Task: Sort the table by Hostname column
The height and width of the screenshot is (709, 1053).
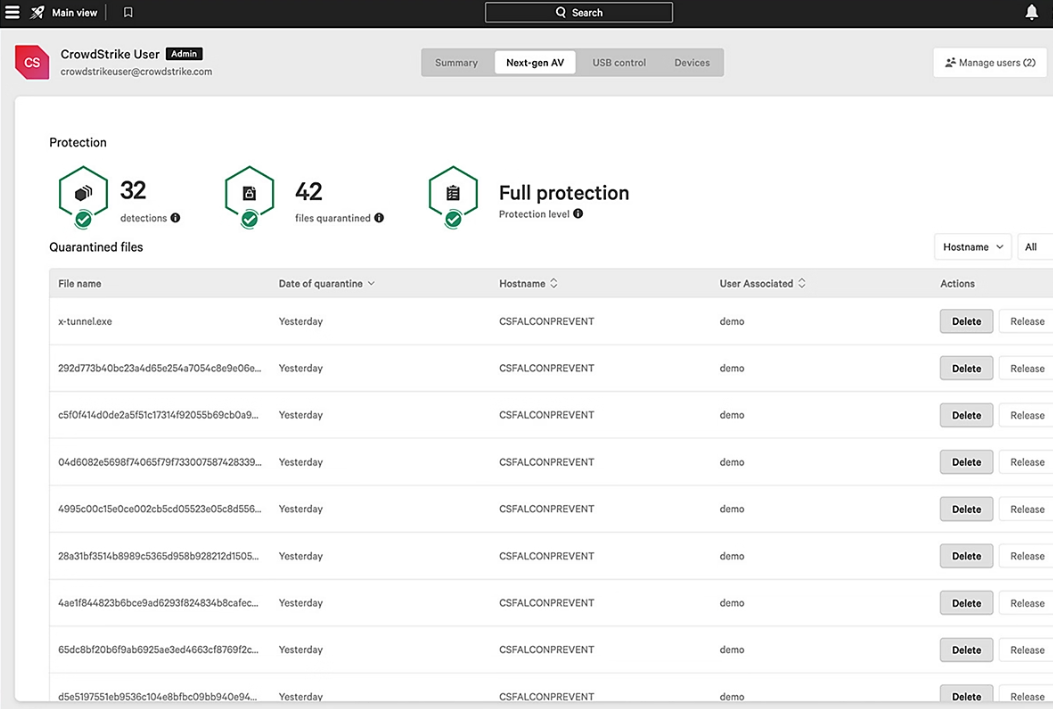Action: click(x=529, y=284)
